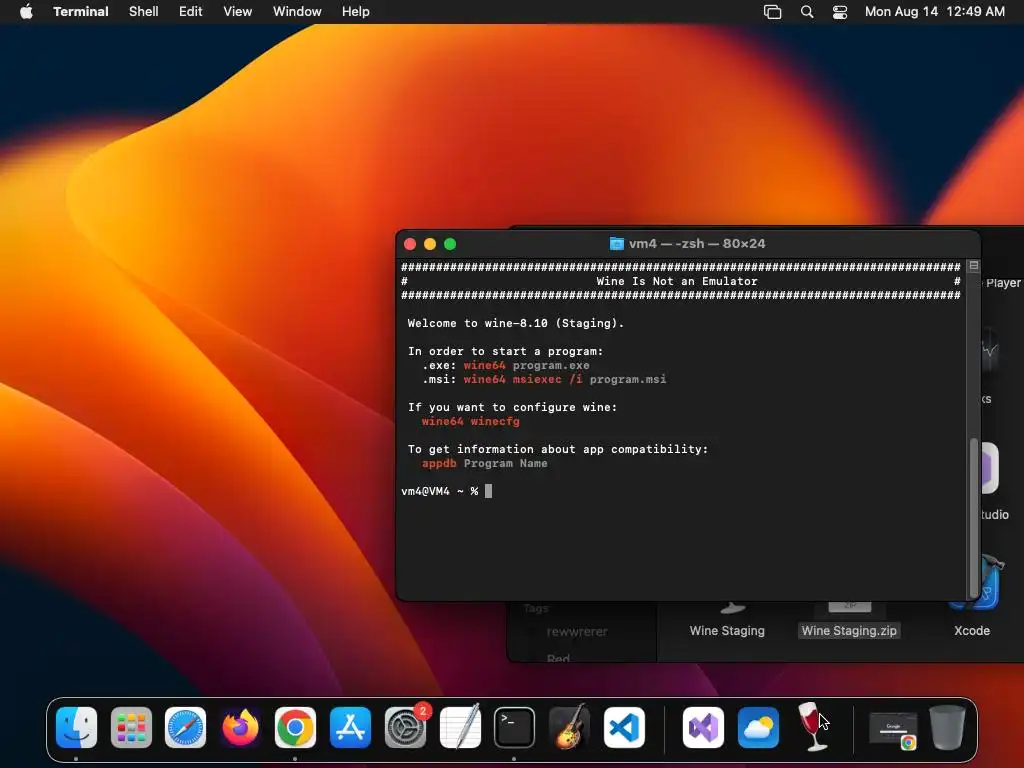Open Google Chrome from the dock
1024x768 pixels.
295,727
